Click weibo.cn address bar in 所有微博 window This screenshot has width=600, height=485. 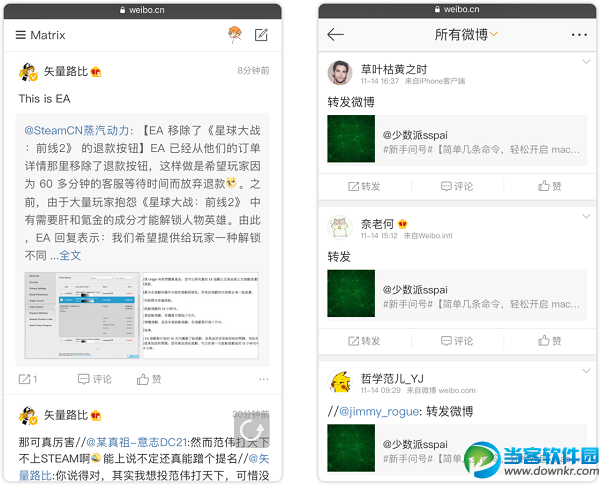coord(457,10)
